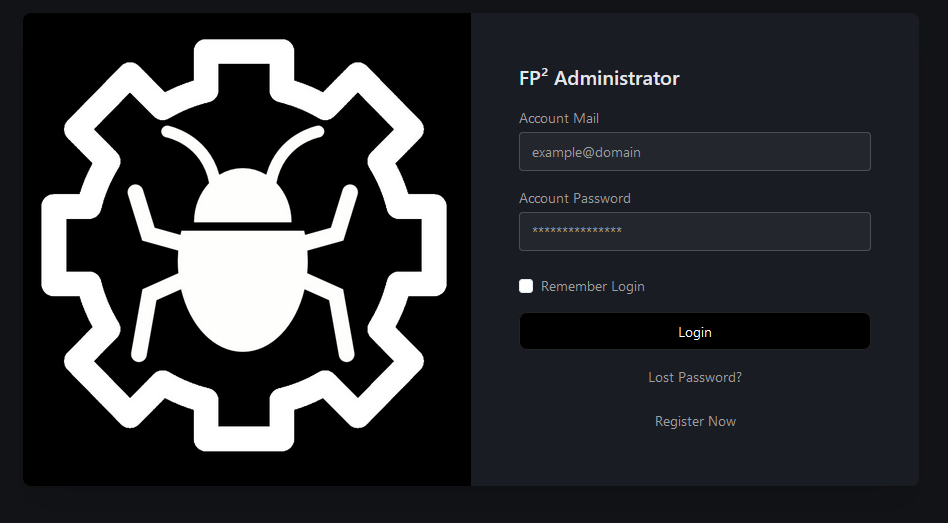The height and width of the screenshot is (523, 948).
Task: Follow the Register Now link
Action: point(695,421)
